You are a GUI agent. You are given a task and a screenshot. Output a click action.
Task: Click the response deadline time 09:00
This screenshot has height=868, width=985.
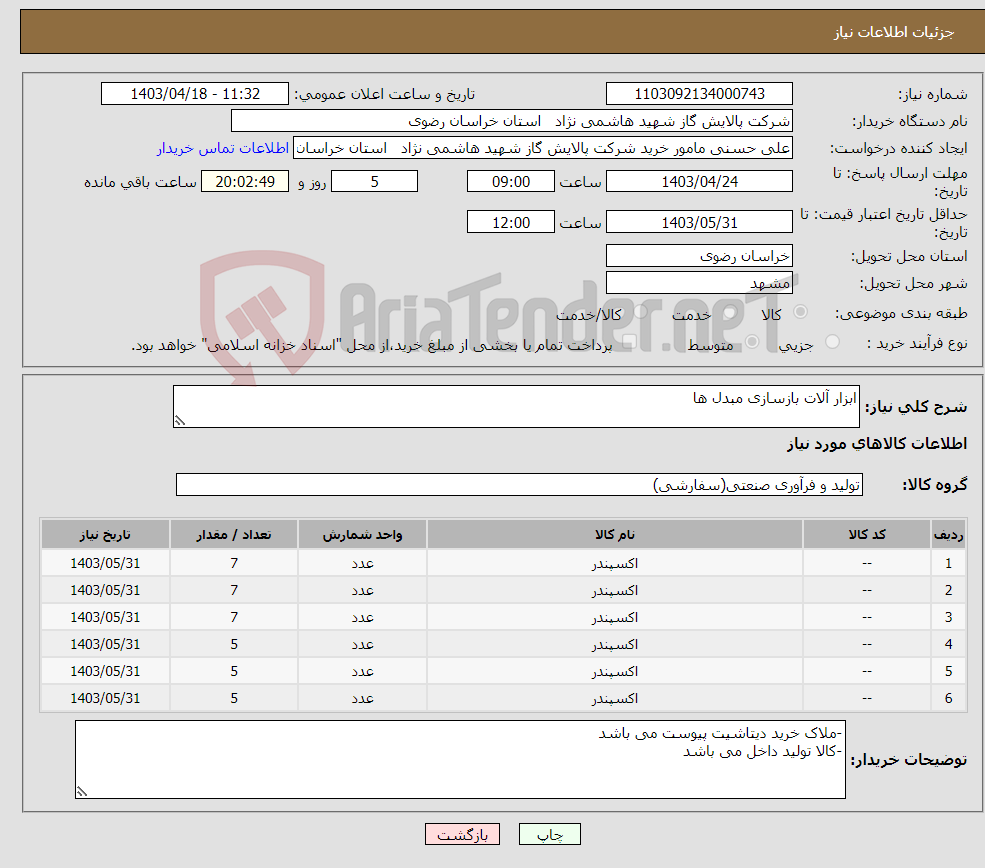tap(511, 182)
